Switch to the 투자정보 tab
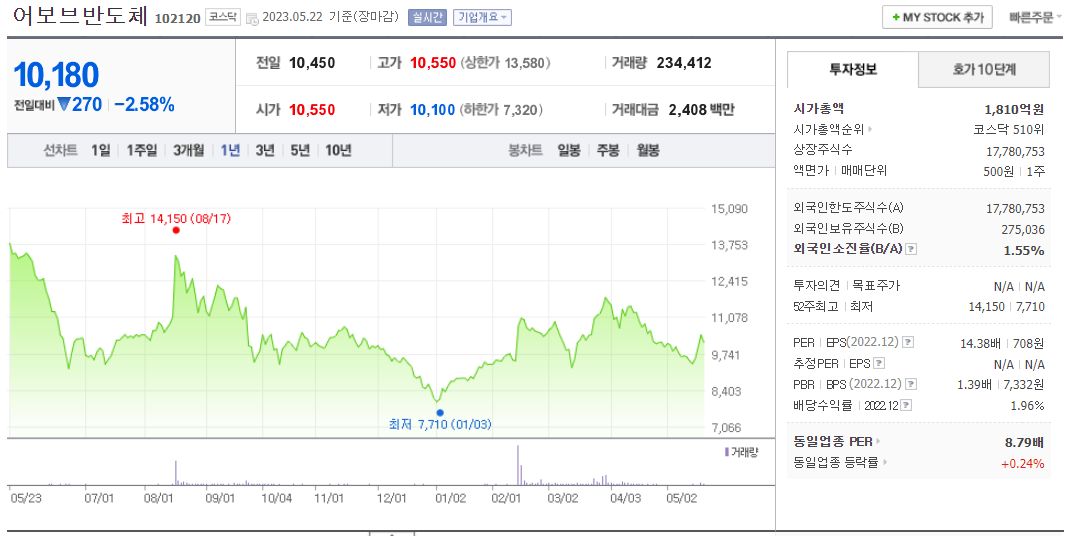Viewport: 1072px width, 536px height. click(x=853, y=69)
